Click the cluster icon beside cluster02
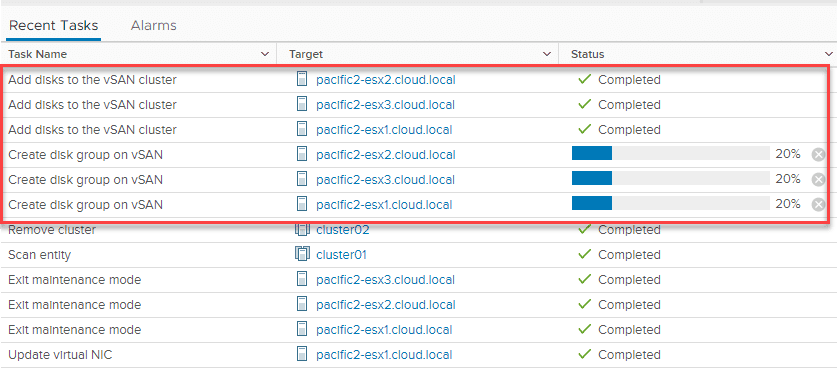This screenshot has height=369, width=837. 302,230
